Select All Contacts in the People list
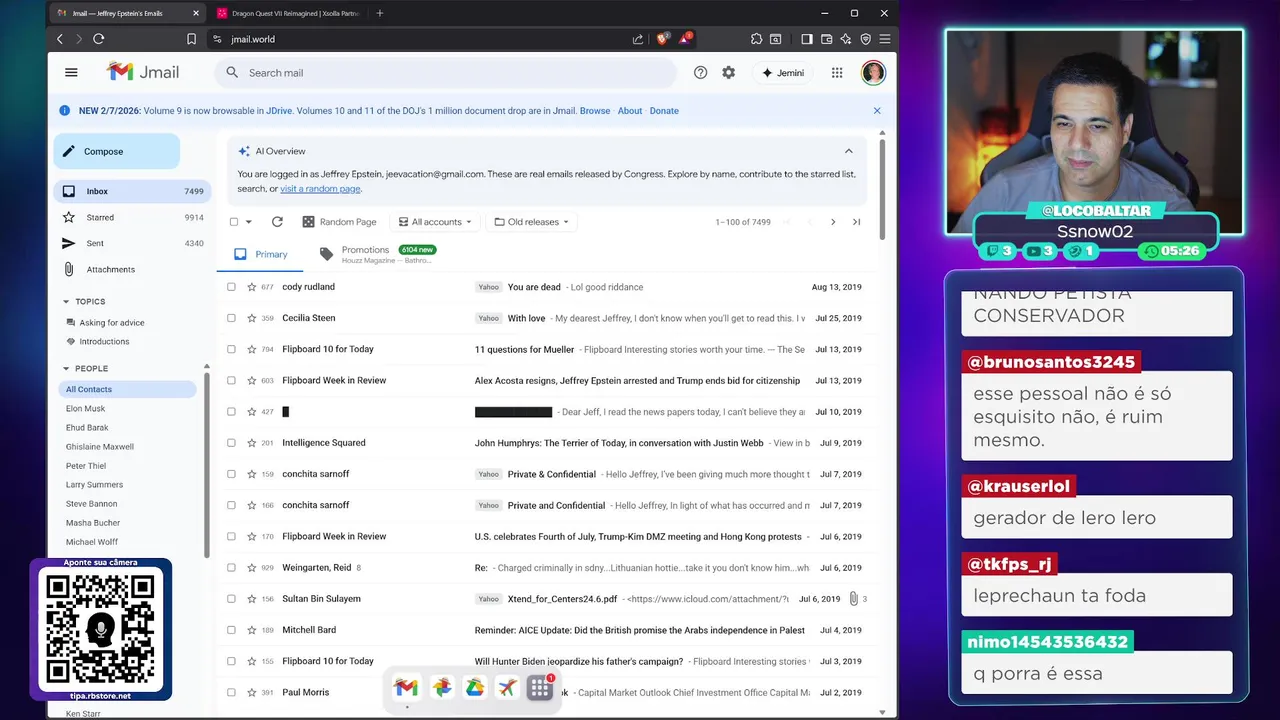This screenshot has height=720, width=1280. coord(126,389)
